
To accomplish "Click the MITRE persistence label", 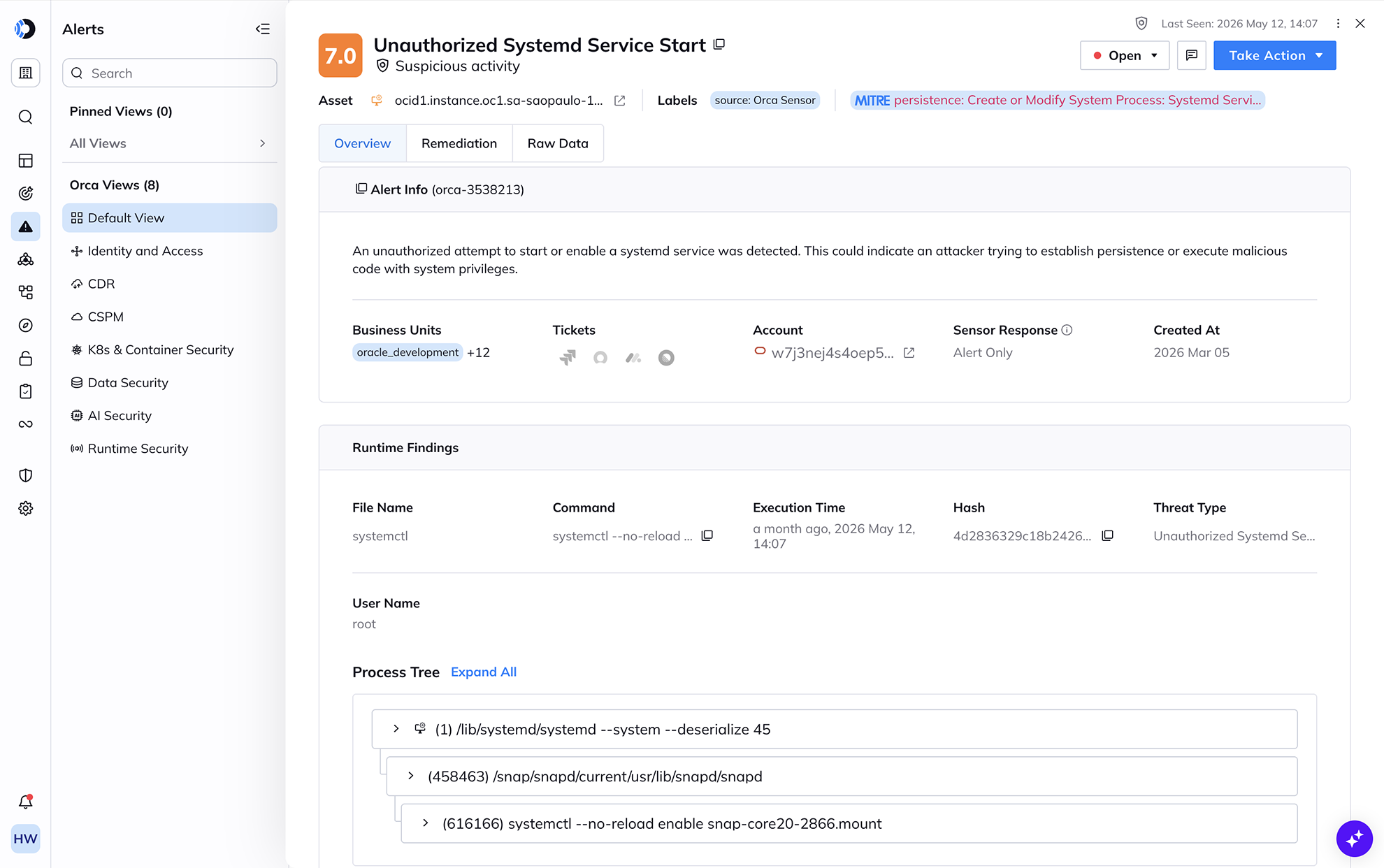I will point(1058,100).
